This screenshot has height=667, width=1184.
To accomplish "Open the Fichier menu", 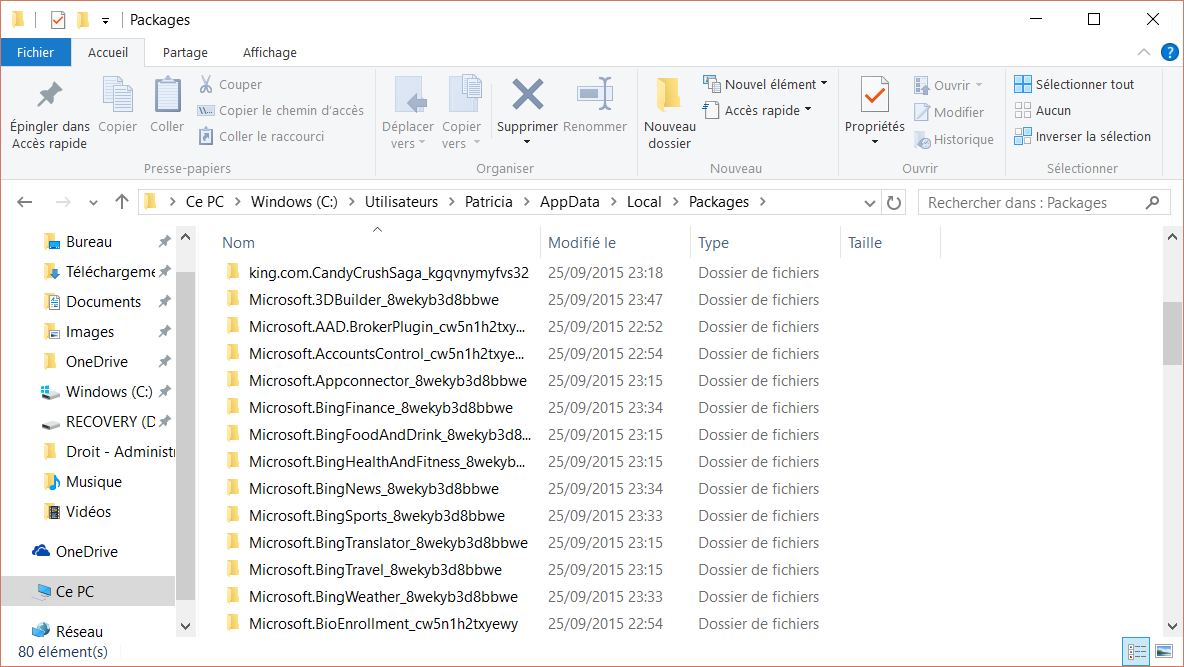I will pos(35,52).
